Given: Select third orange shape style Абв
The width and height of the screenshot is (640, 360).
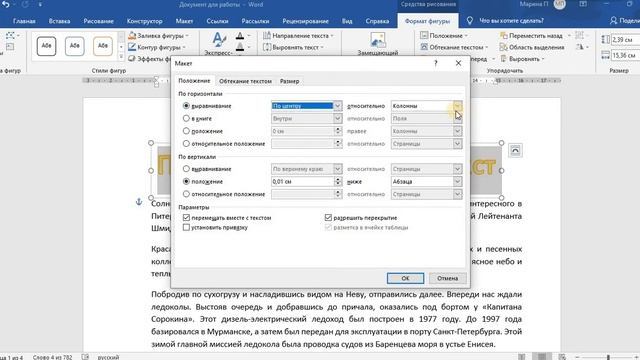Looking at the screenshot, I should click(x=103, y=46).
